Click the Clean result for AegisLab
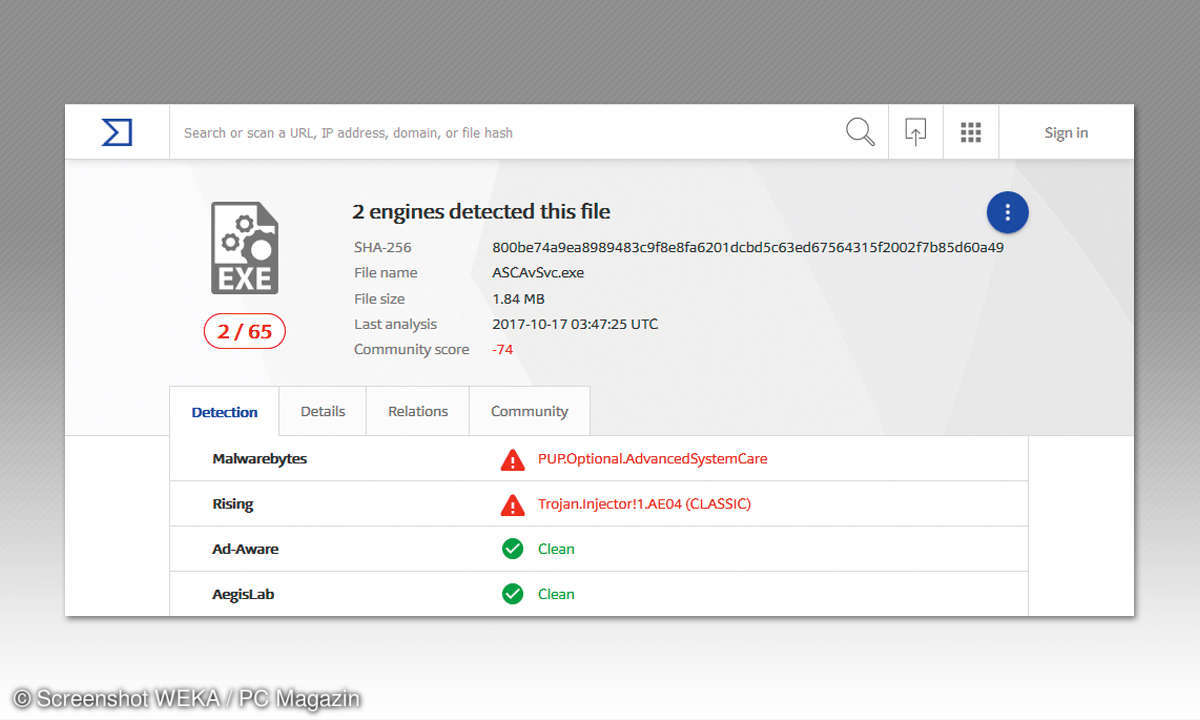Viewport: 1200px width, 720px height. tap(556, 594)
